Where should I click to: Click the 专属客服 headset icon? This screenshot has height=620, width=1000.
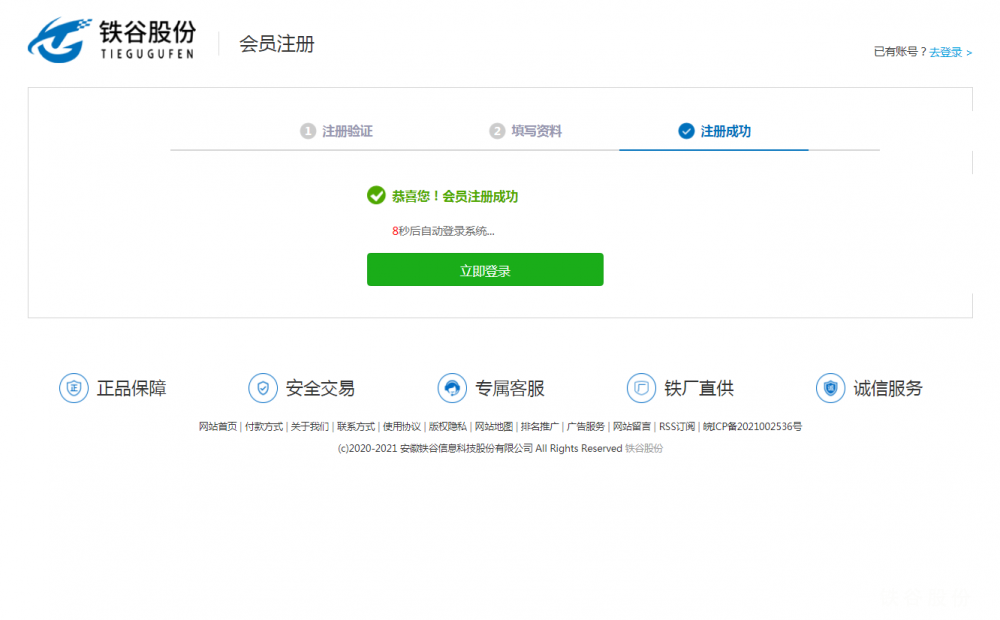tap(452, 388)
